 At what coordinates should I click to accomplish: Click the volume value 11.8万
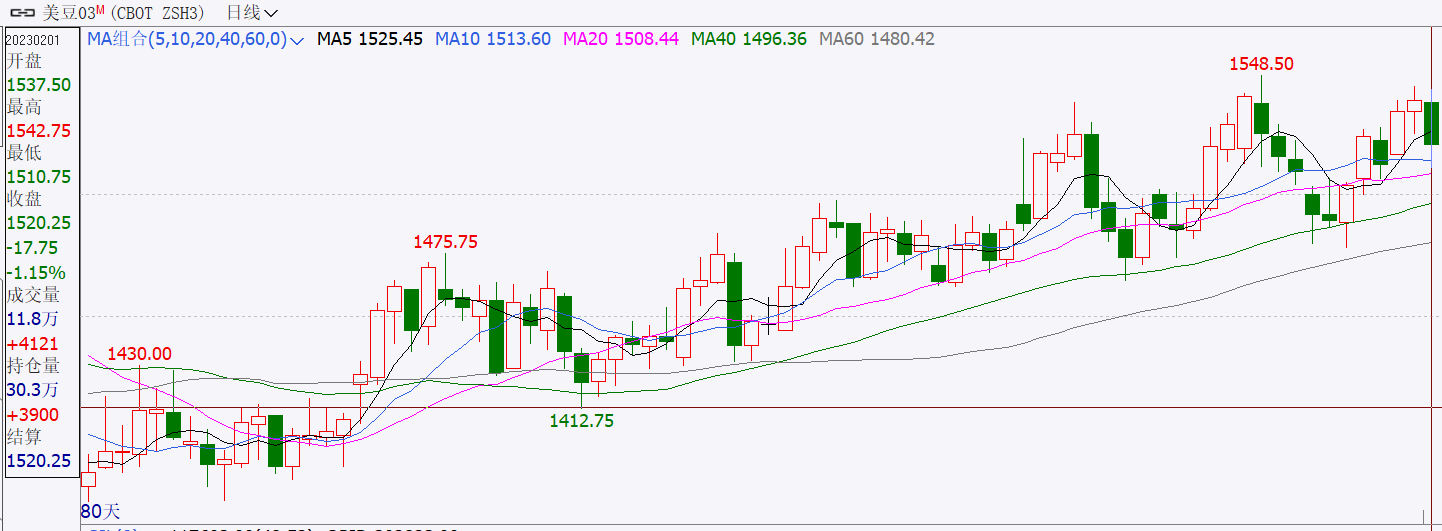[x=33, y=319]
